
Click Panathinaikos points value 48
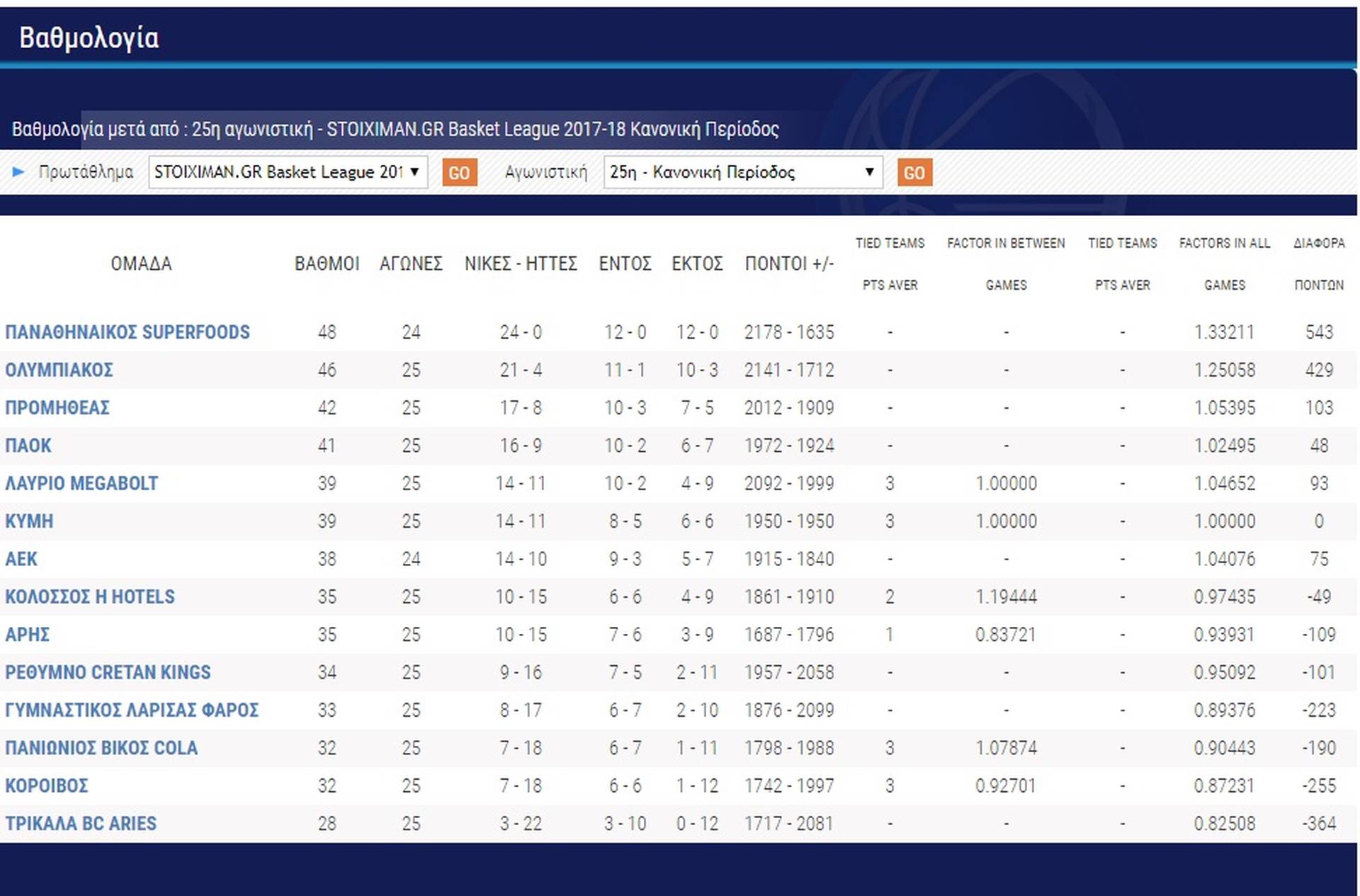[327, 332]
